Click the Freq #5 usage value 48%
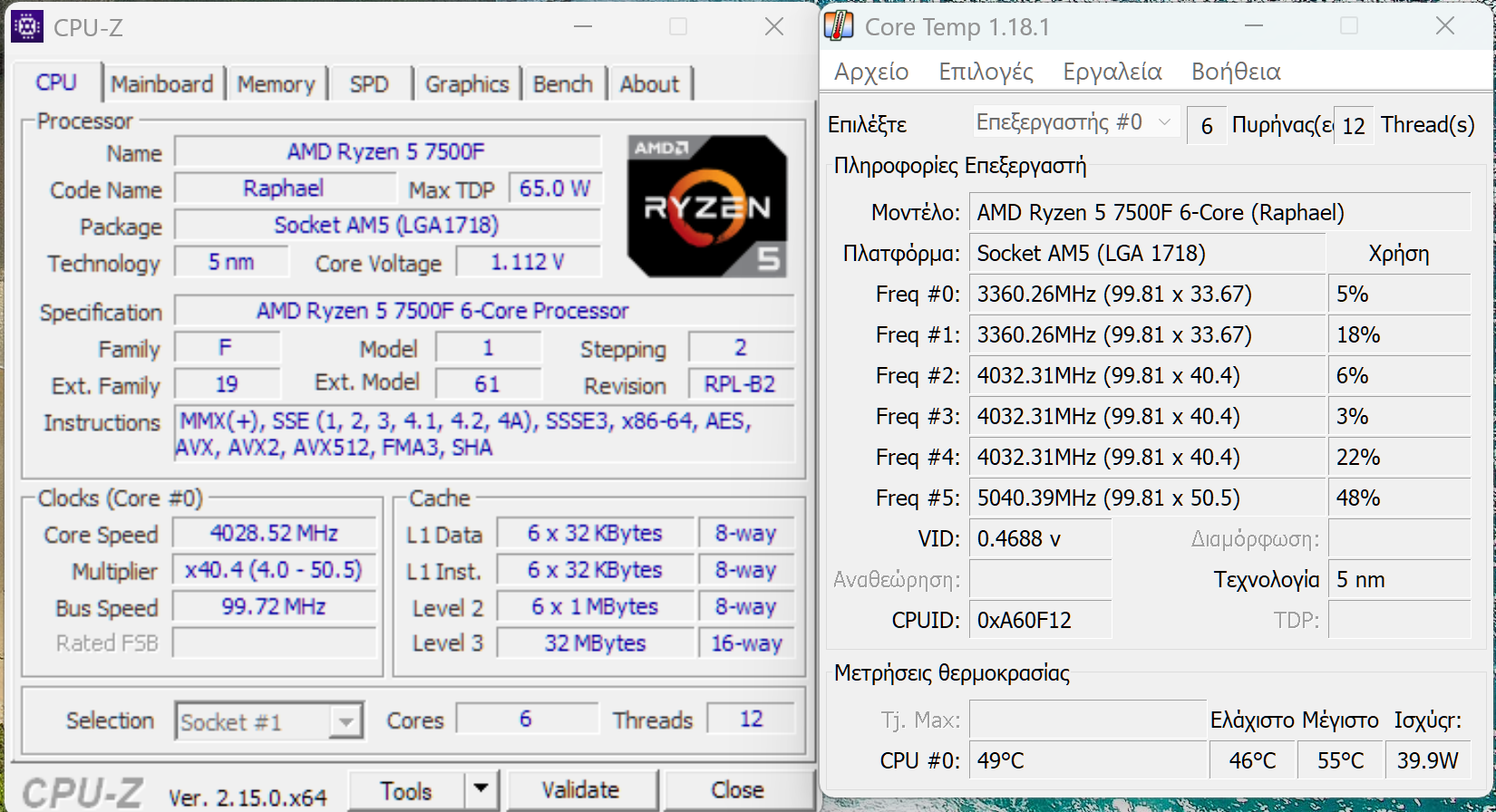 pos(1399,498)
